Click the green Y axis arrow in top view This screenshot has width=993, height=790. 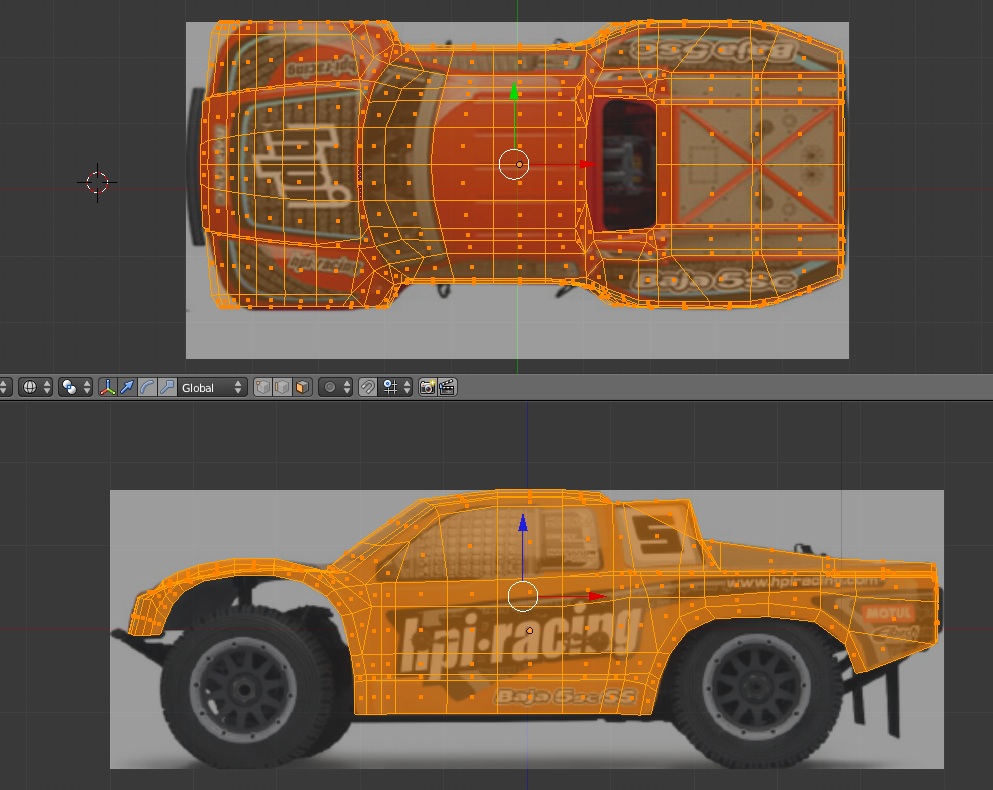pos(514,92)
